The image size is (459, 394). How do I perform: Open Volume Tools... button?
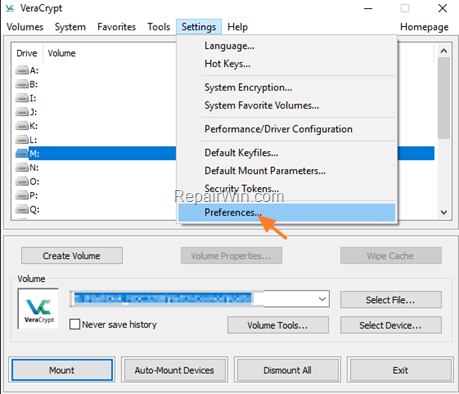(278, 325)
